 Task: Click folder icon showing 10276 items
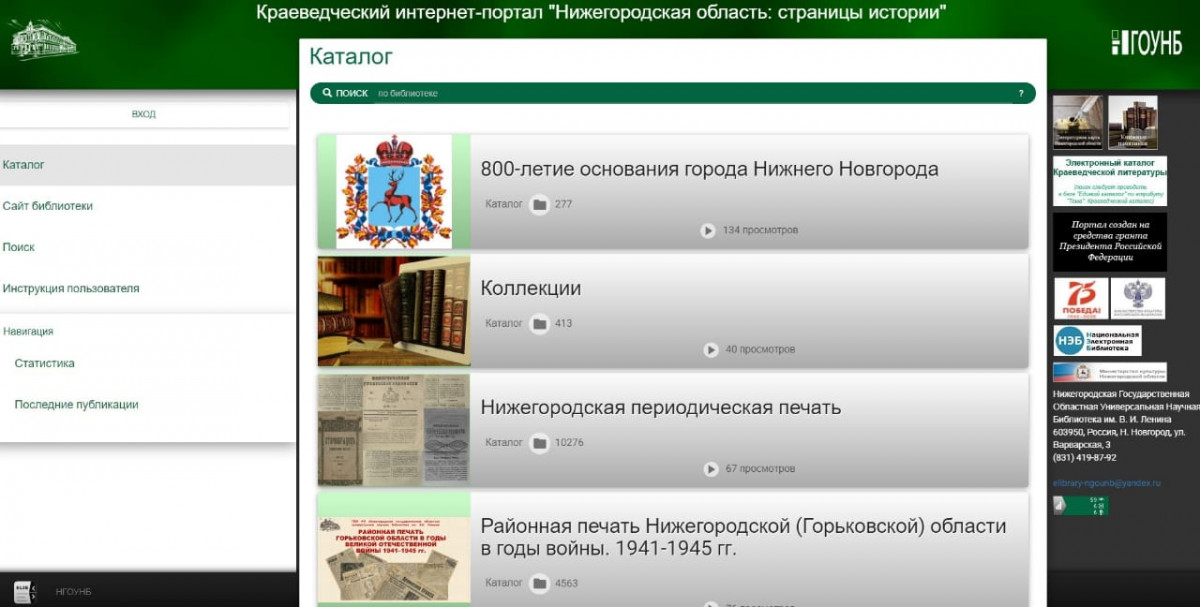click(x=540, y=443)
